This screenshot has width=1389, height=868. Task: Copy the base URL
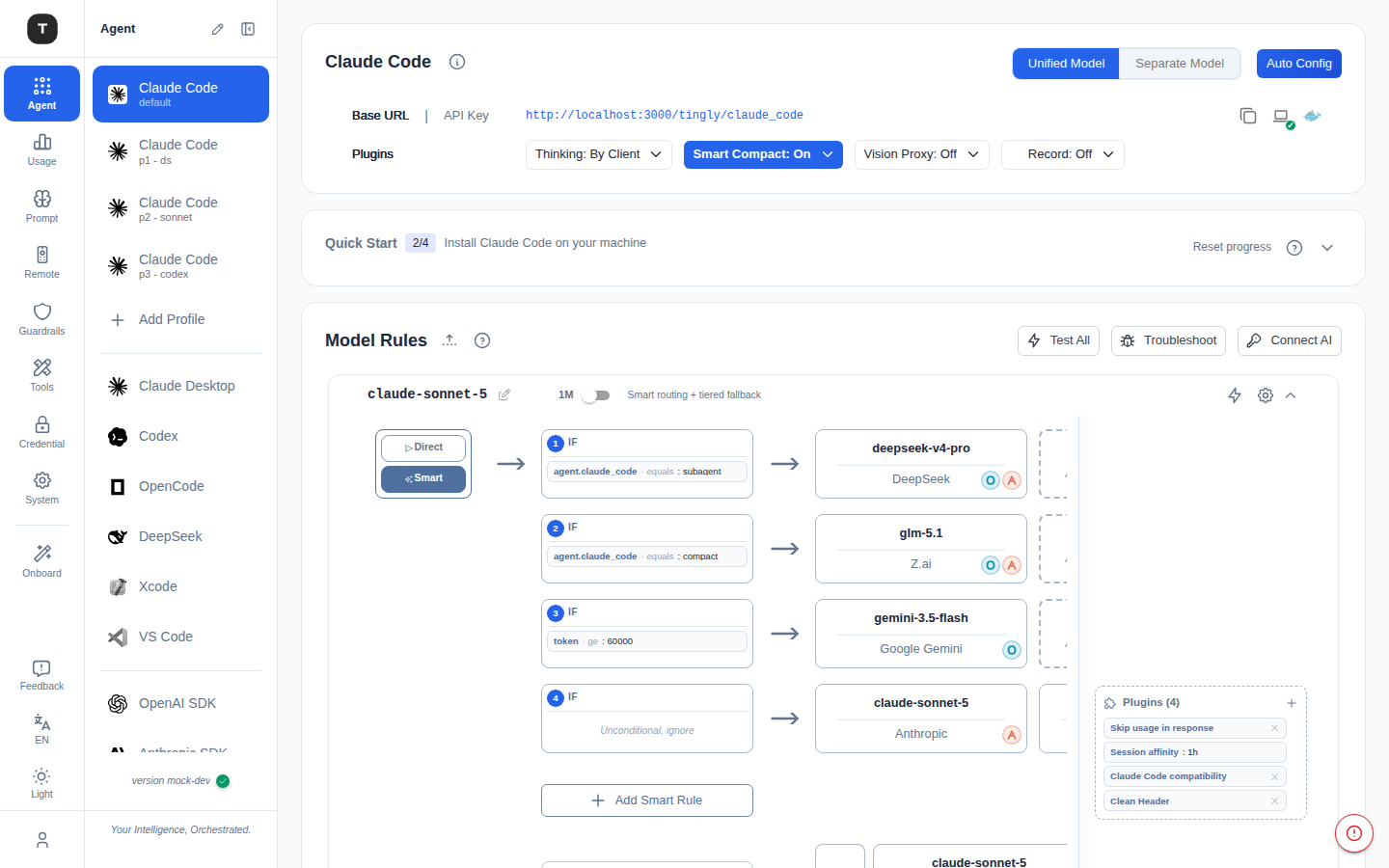(x=1248, y=116)
